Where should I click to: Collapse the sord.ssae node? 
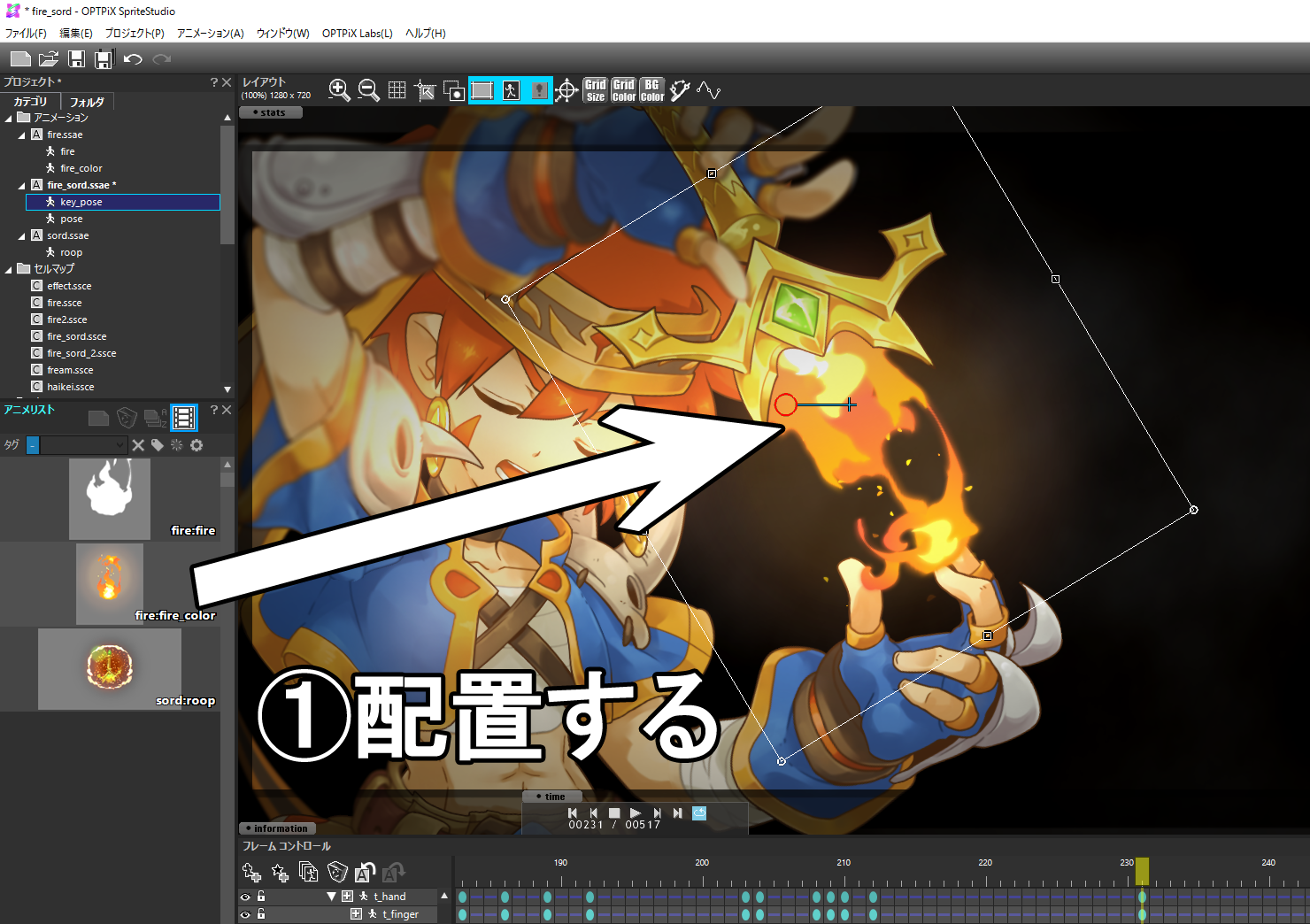22,236
